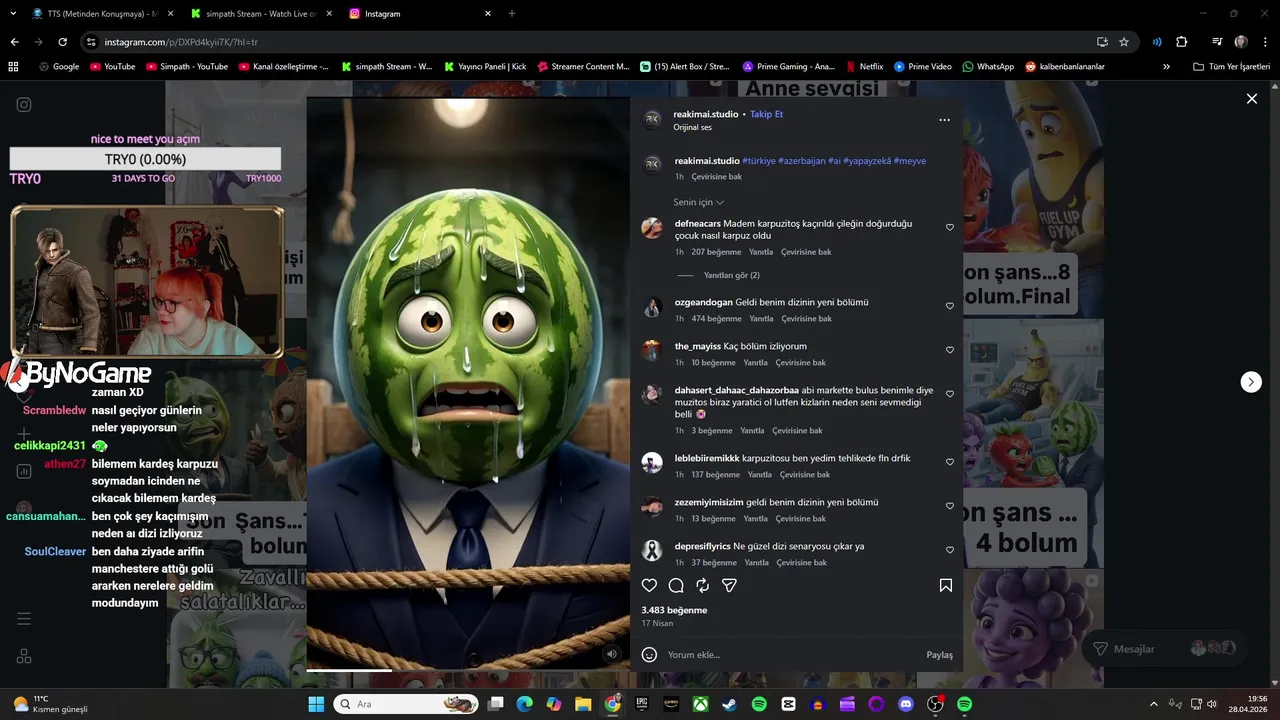Open the YouTube bookmark

[112, 66]
